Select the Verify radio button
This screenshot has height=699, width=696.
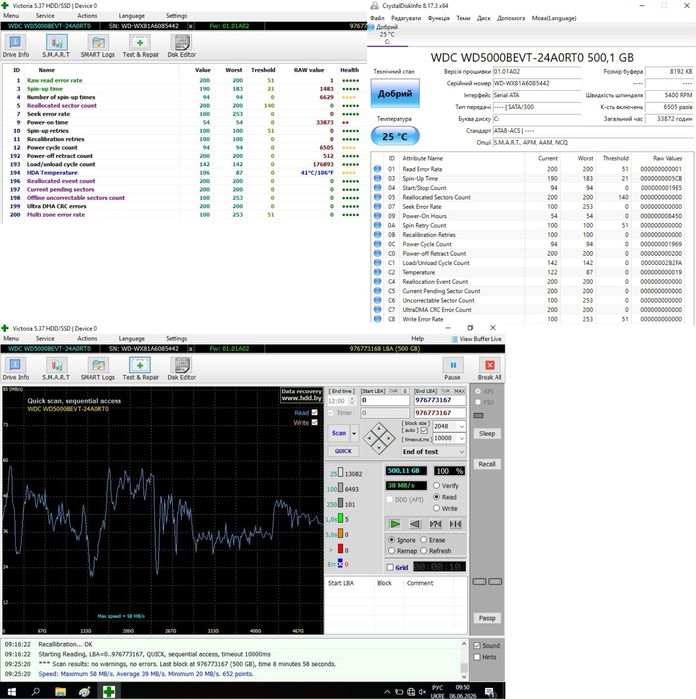pyautogui.click(x=437, y=485)
